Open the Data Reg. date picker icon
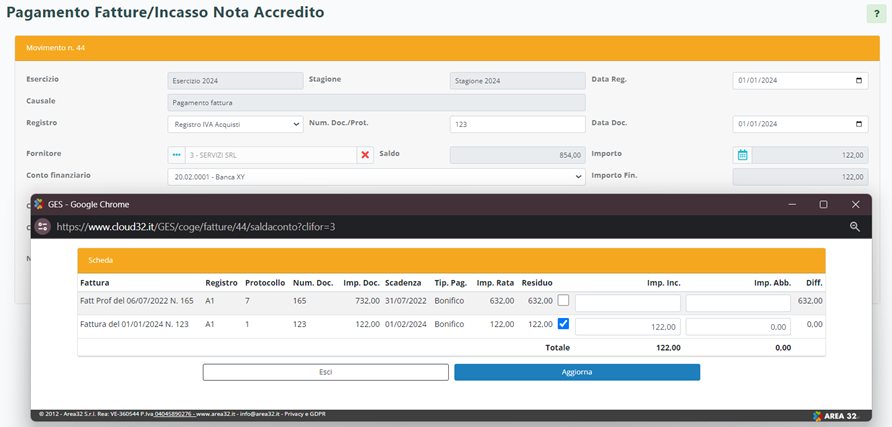Viewport: 892px width, 427px height. point(859,81)
